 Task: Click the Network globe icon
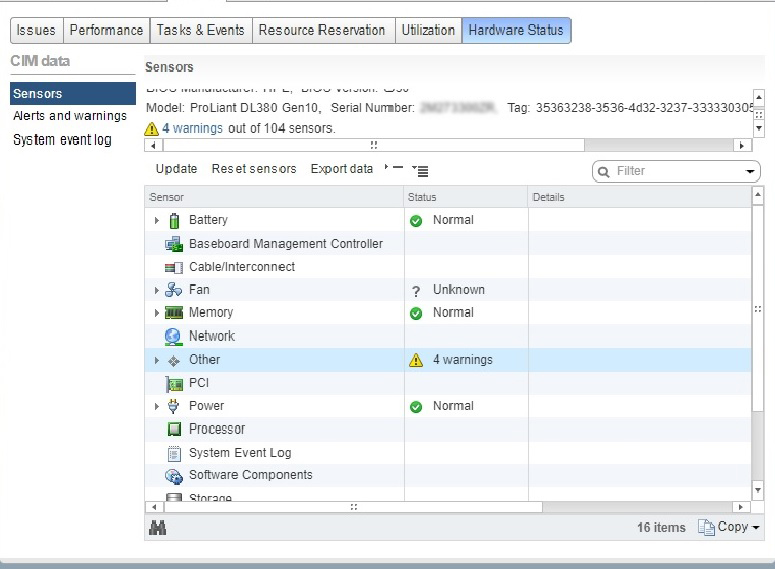point(172,336)
